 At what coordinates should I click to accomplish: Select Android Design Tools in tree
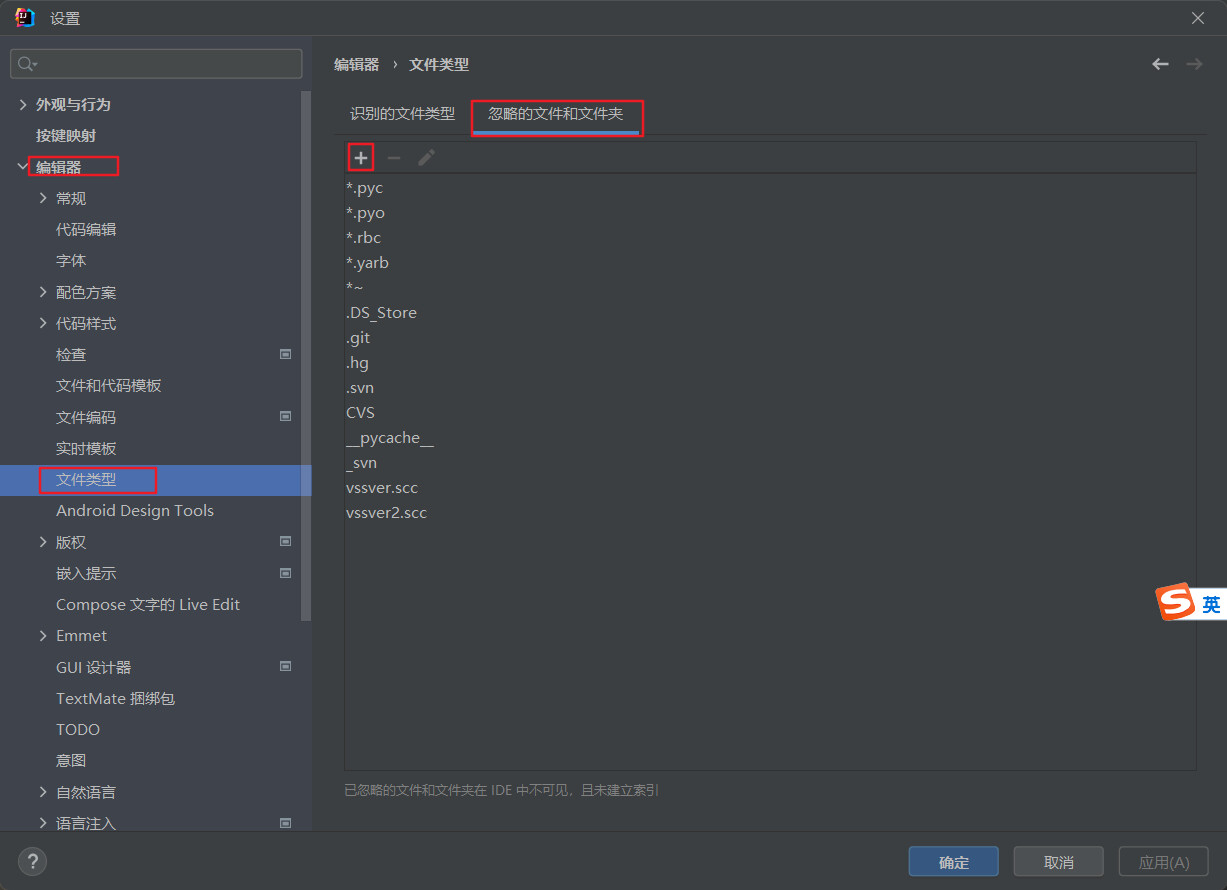[135, 510]
